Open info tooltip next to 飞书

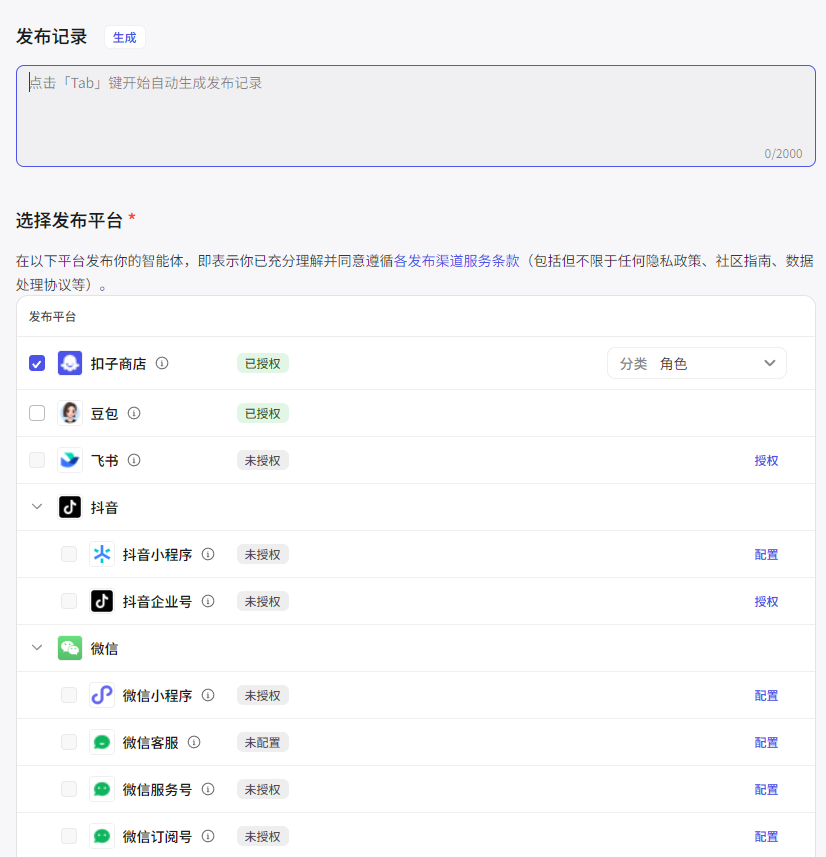click(x=134, y=460)
